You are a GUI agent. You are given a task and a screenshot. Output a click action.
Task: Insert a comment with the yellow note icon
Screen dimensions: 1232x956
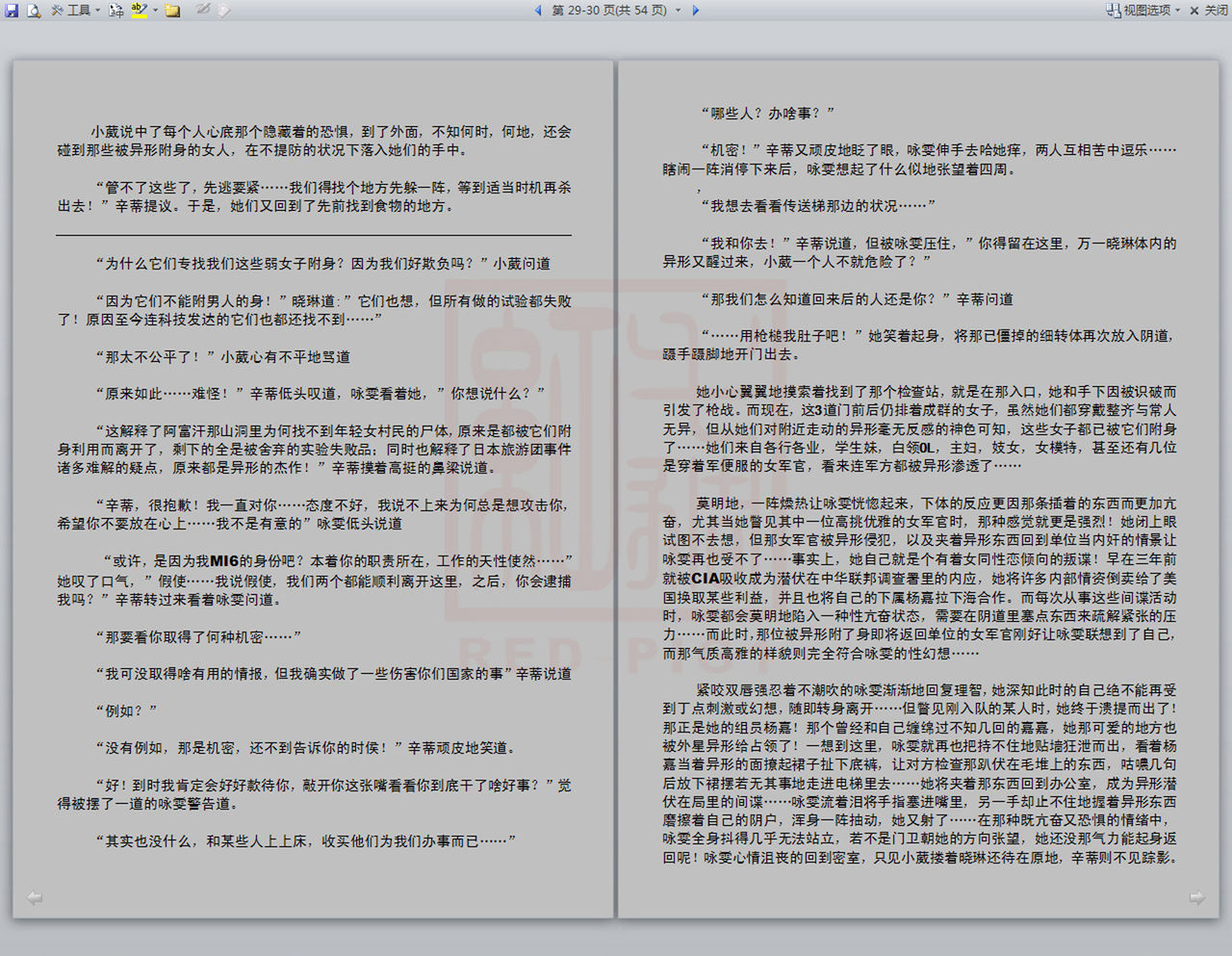coord(173,11)
